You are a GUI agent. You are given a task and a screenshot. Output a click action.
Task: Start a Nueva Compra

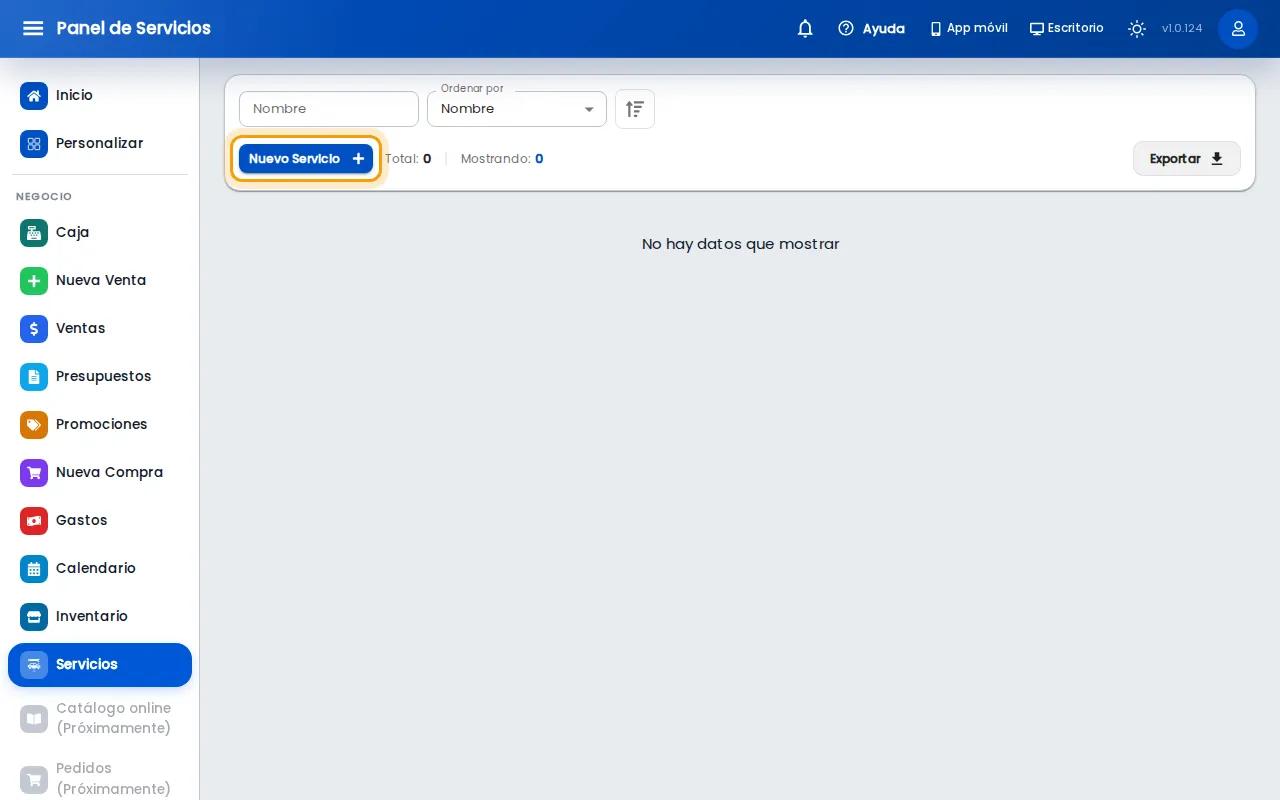pos(100,472)
